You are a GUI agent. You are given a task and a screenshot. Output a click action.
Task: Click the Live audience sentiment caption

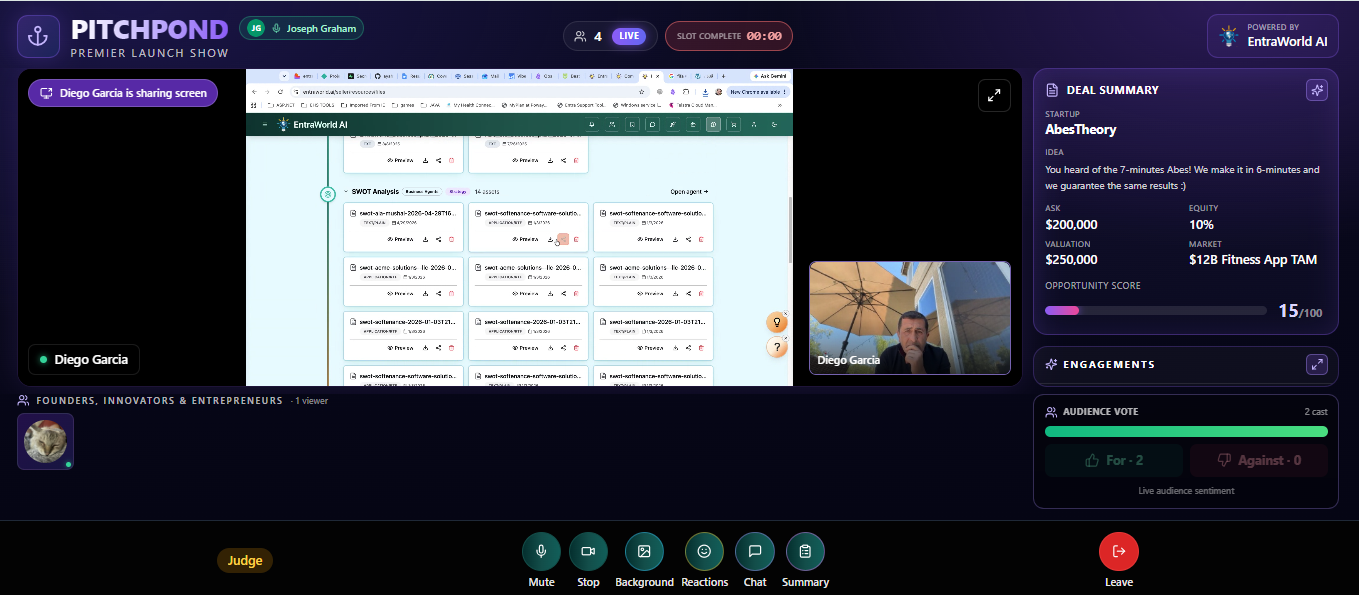1186,491
